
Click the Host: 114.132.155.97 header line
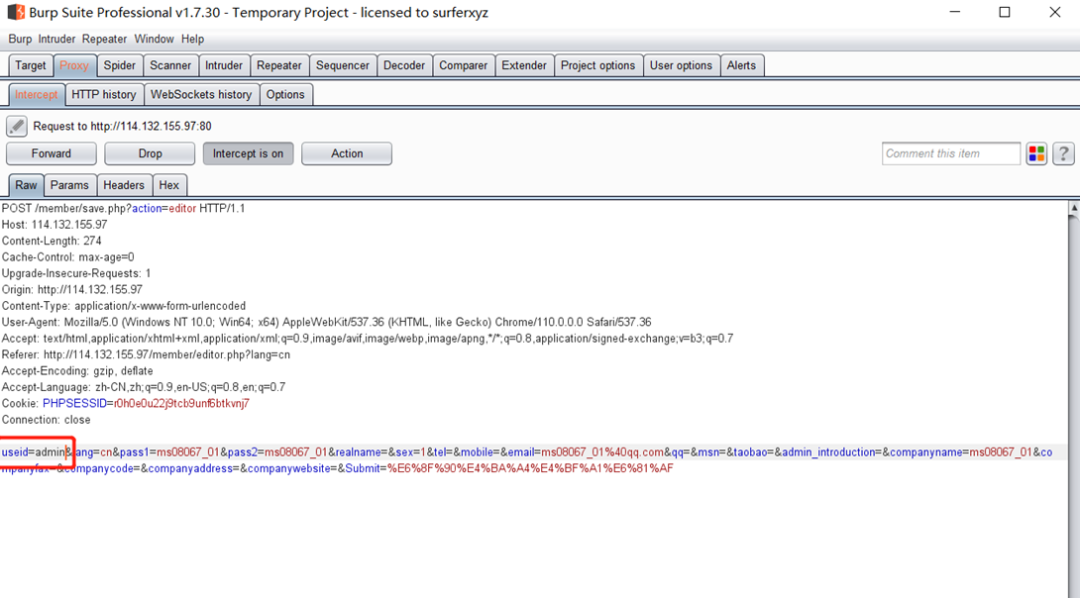point(54,225)
